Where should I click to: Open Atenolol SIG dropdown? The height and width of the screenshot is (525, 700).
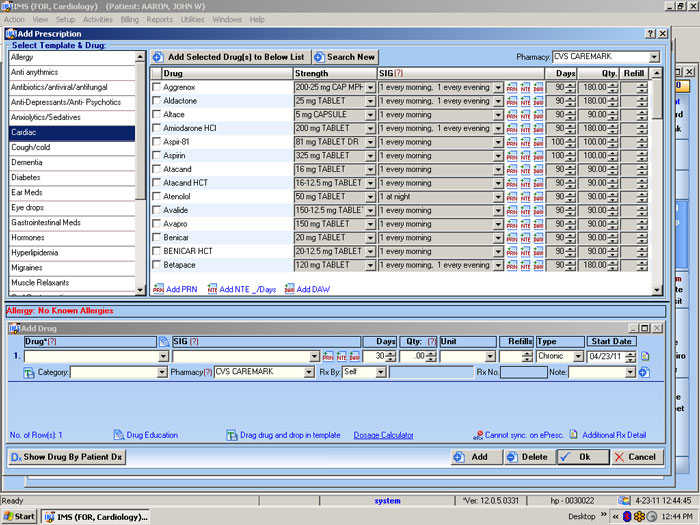[x=498, y=197]
